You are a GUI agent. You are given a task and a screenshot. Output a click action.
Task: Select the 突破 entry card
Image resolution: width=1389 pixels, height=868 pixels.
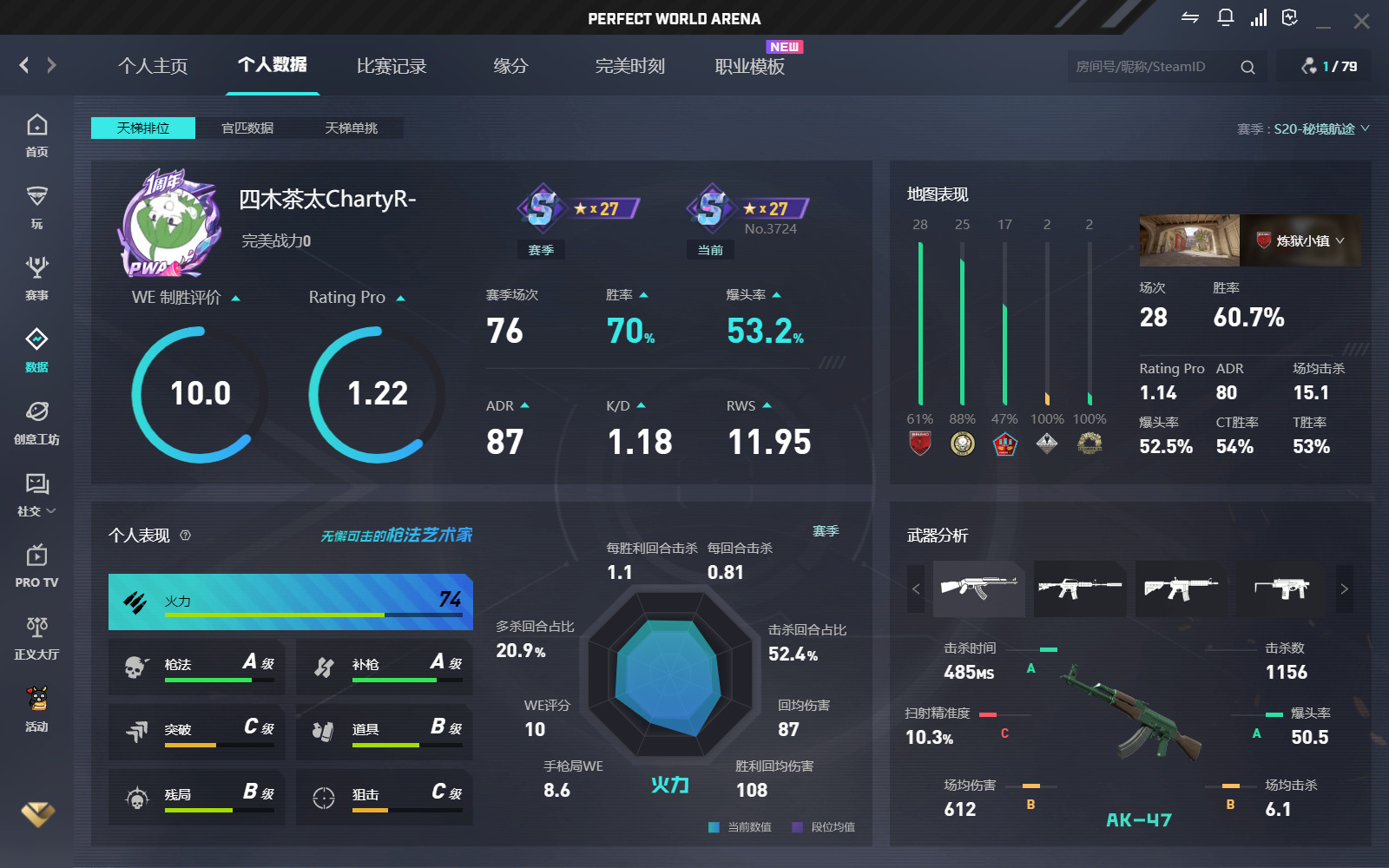197,732
